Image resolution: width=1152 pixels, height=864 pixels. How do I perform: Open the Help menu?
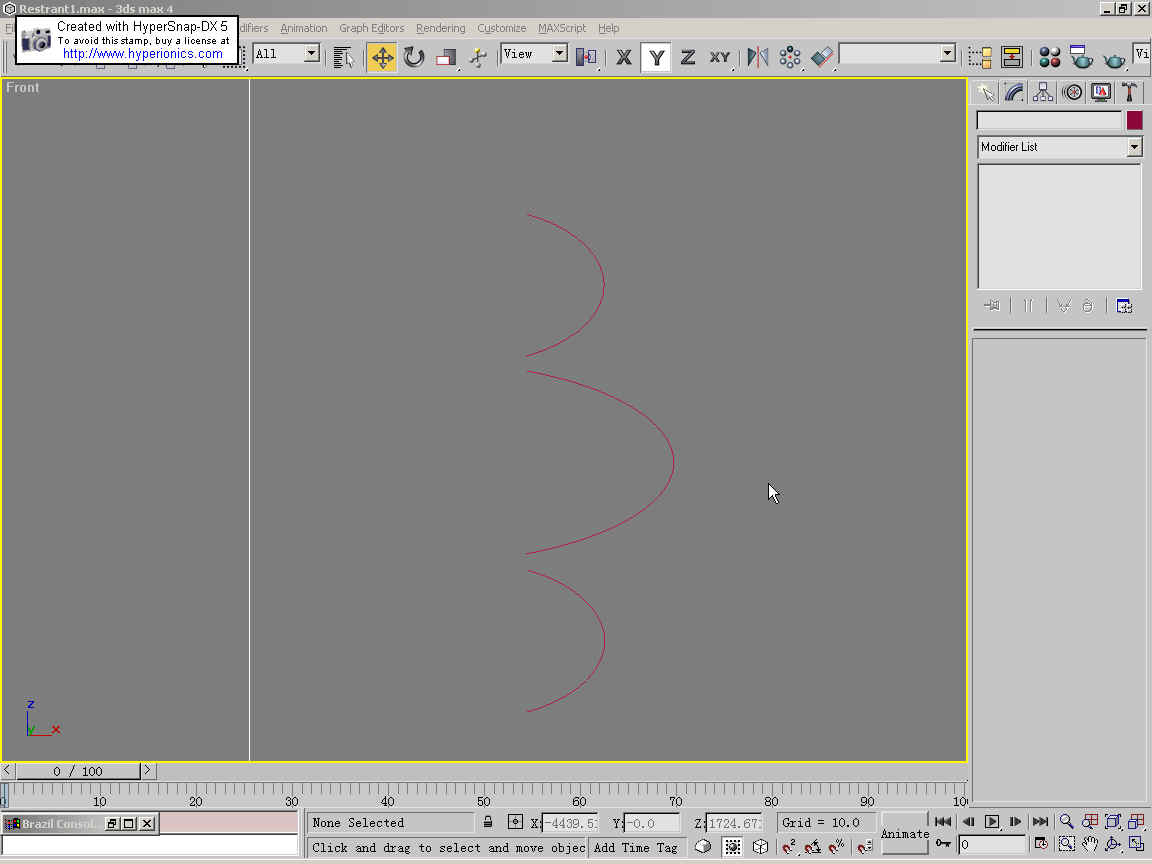point(608,28)
